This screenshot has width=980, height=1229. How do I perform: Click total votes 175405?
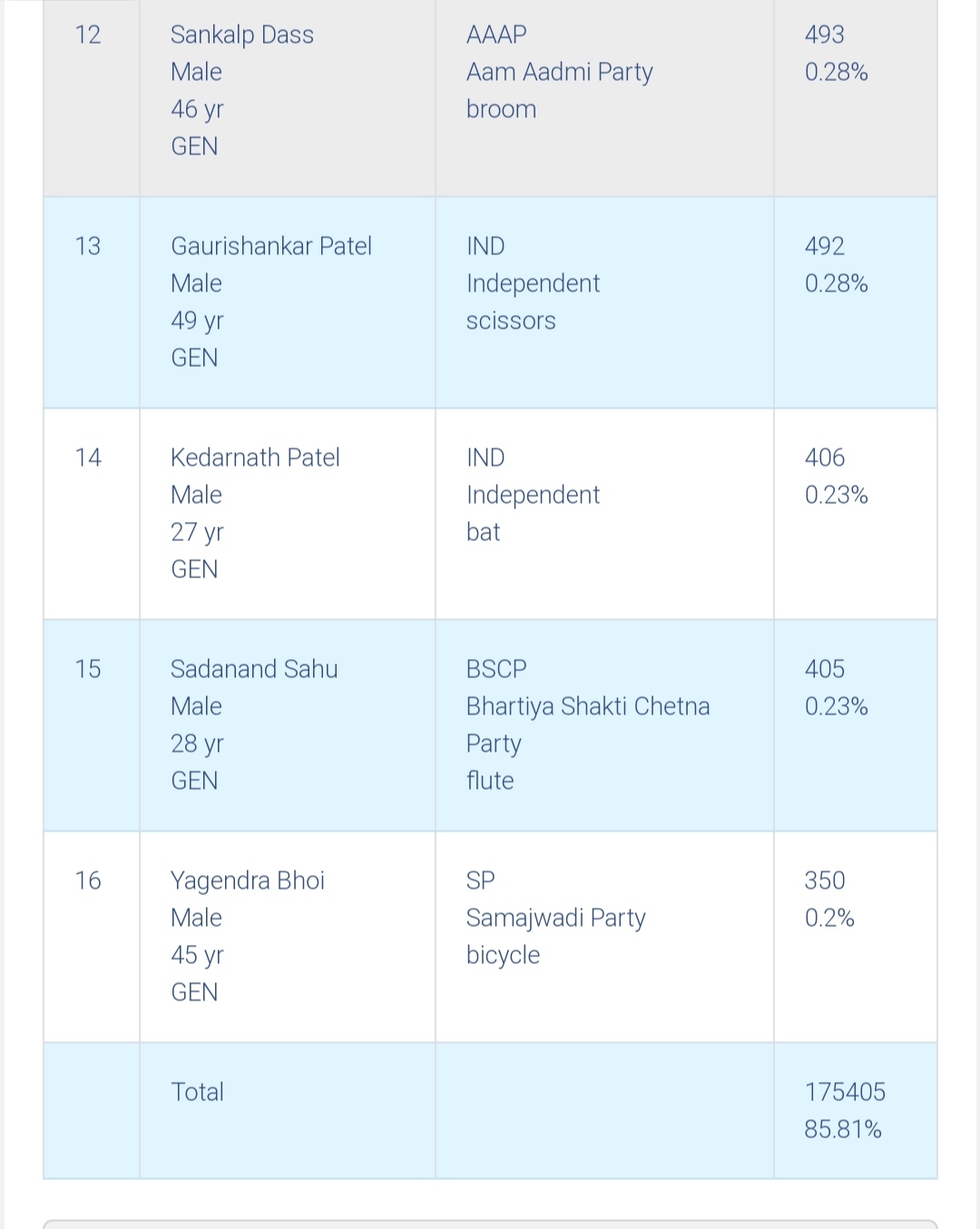[845, 1092]
